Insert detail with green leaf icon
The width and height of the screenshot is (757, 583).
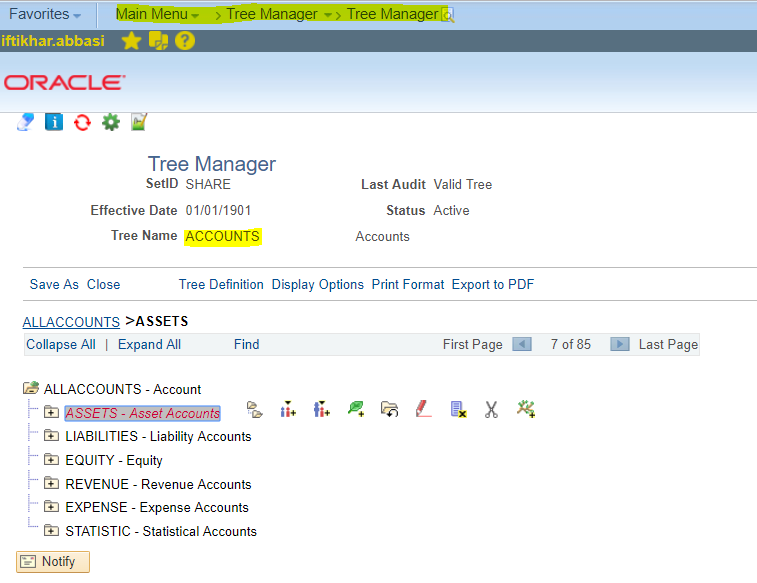tap(356, 409)
